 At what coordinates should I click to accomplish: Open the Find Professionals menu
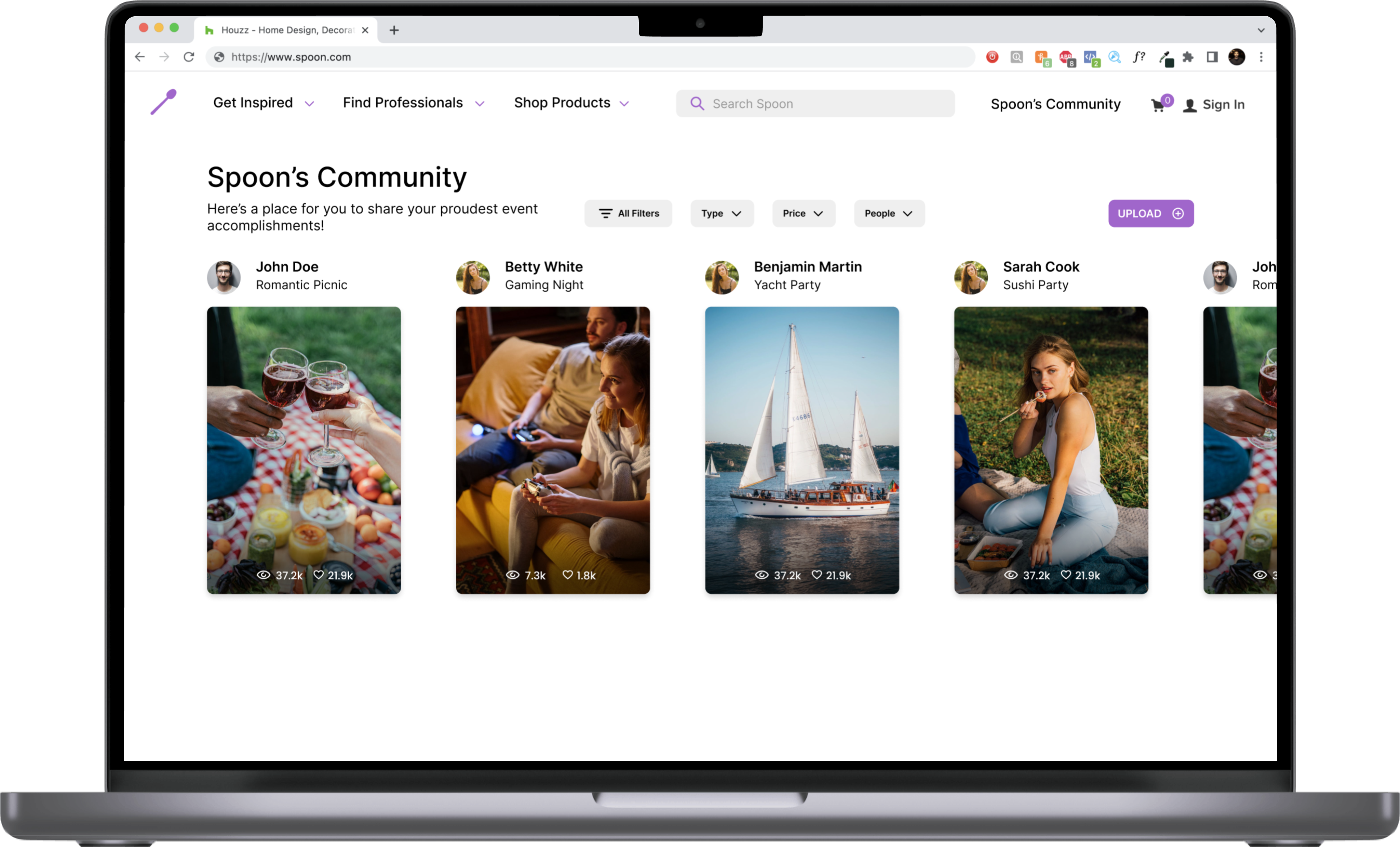[x=413, y=103]
